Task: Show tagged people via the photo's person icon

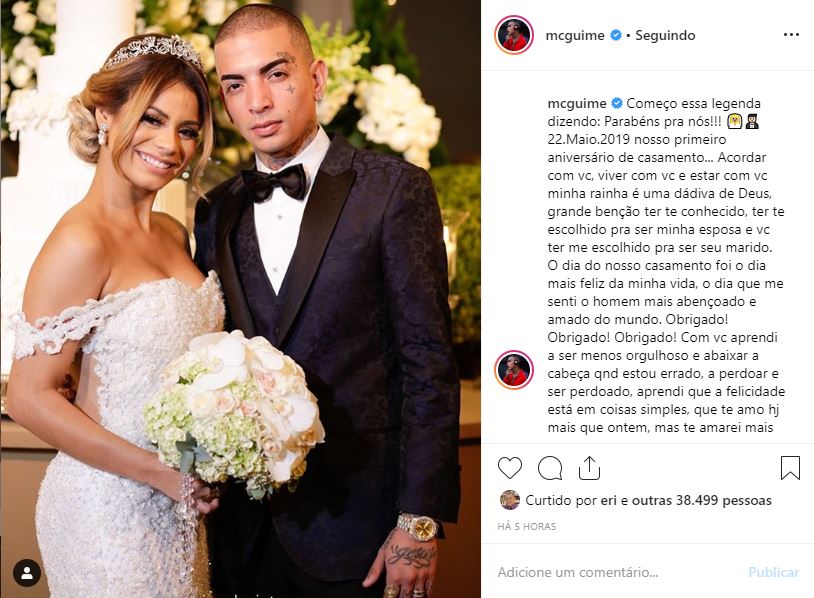Action: [27, 574]
